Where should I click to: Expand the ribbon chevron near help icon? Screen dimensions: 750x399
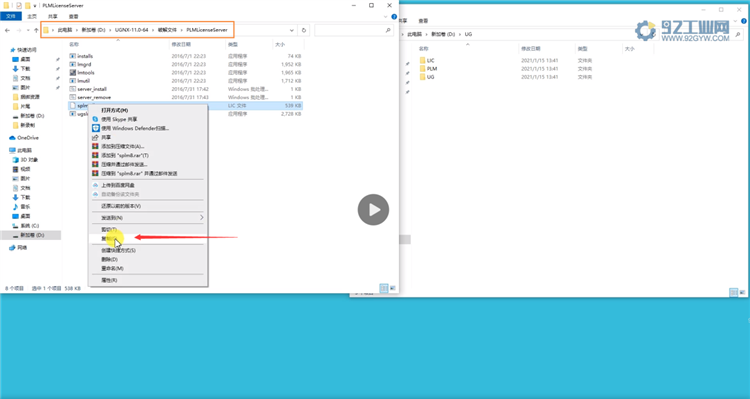[x=386, y=17]
